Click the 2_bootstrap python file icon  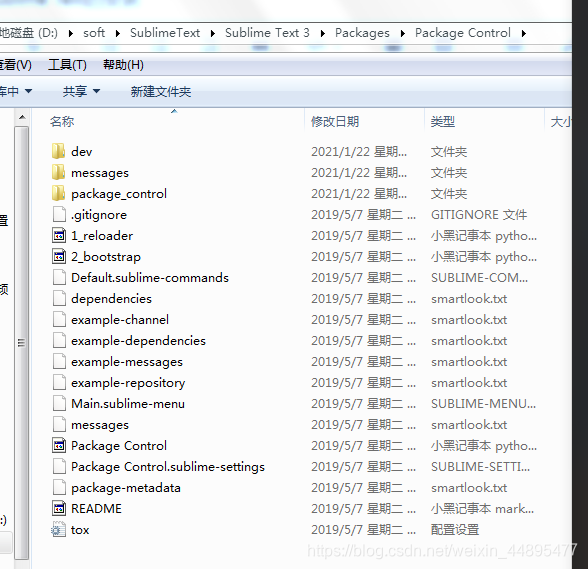[59, 257]
